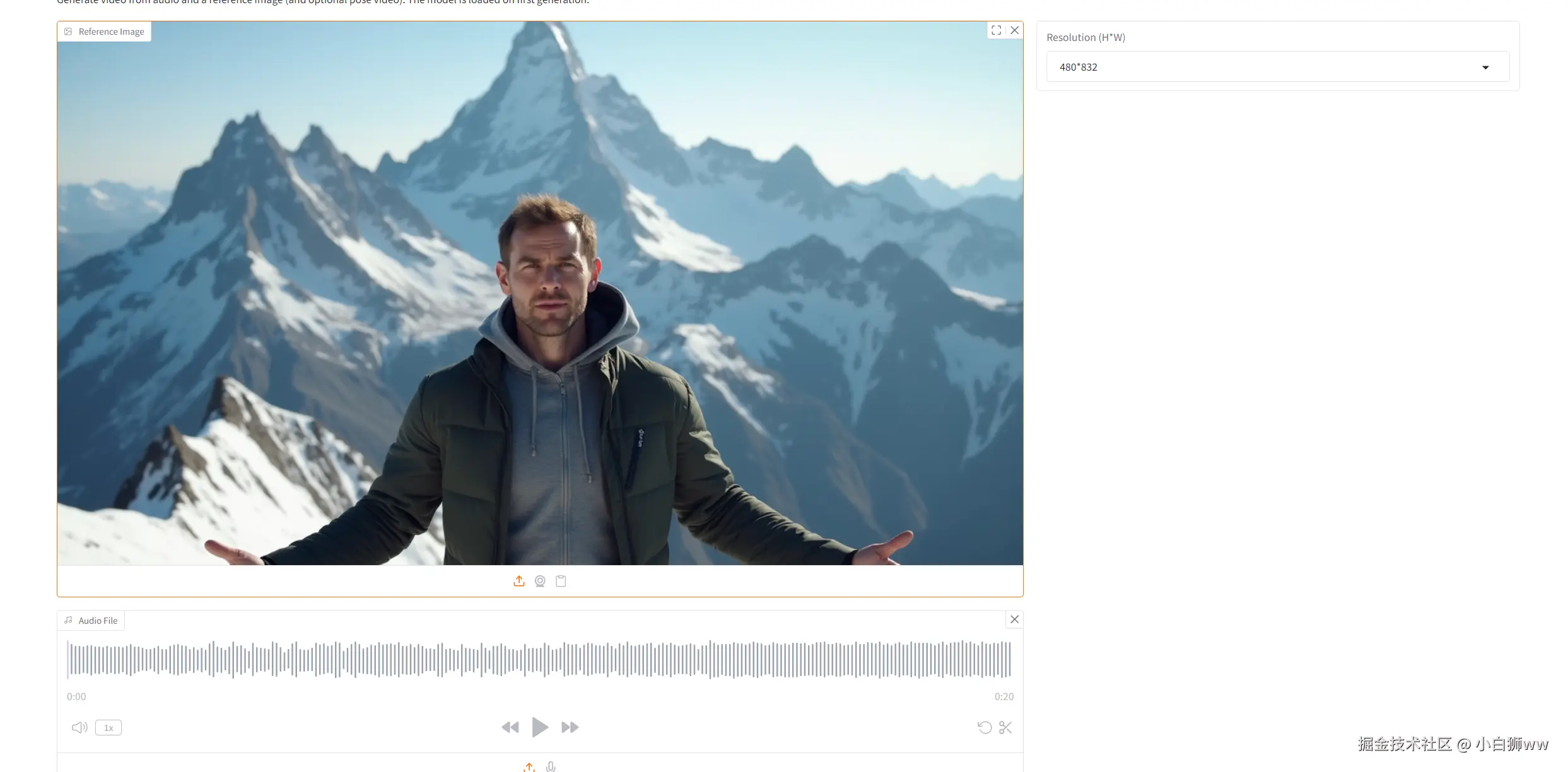Image resolution: width=1568 pixels, height=772 pixels.
Task: Undo audio edits with reset icon
Action: 984,727
